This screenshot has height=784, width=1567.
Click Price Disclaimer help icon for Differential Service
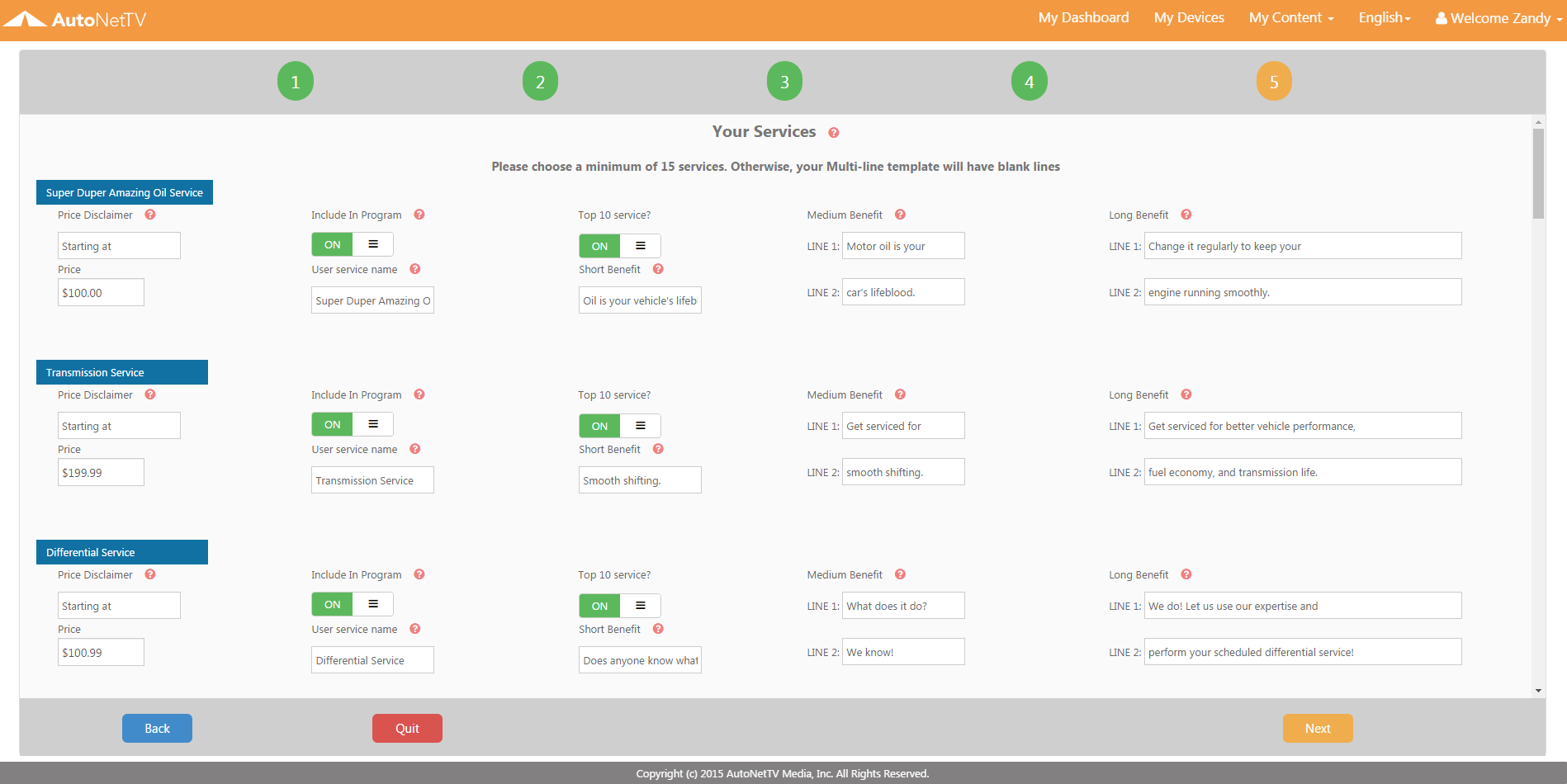tap(150, 574)
